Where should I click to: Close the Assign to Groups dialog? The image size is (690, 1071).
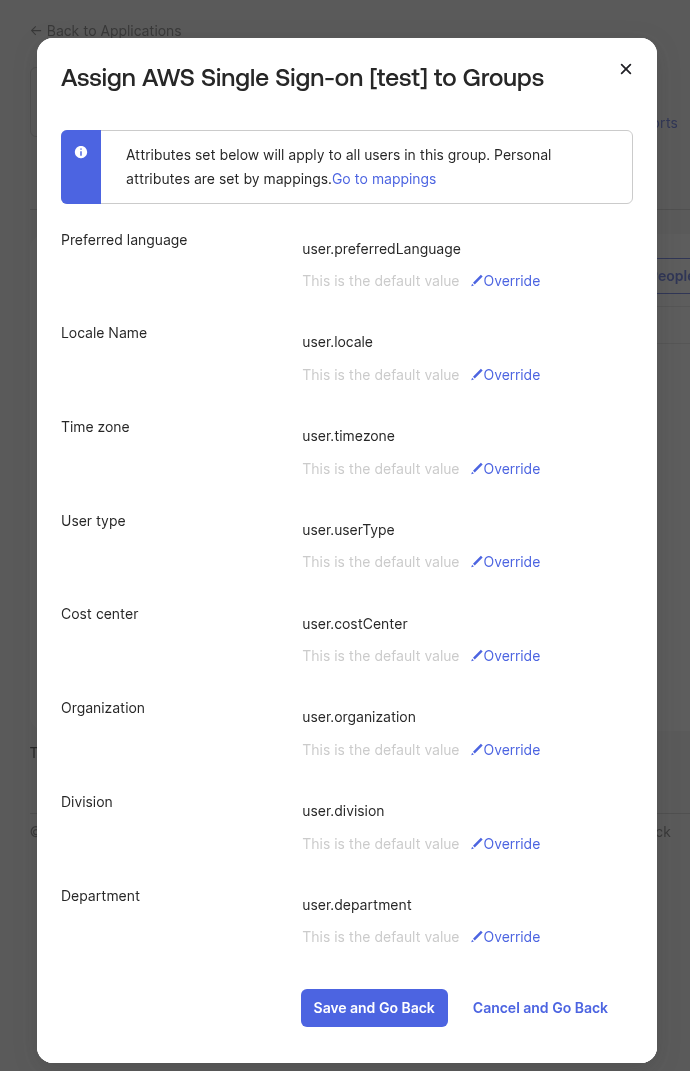pos(626,69)
